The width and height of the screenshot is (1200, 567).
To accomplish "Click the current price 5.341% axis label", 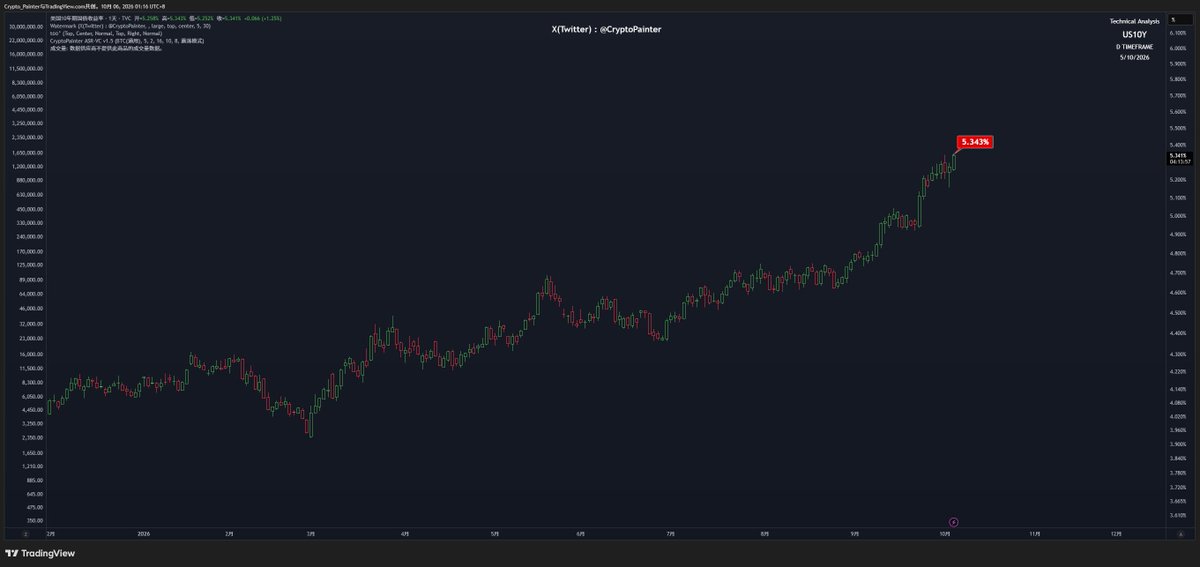I will [x=1178, y=157].
